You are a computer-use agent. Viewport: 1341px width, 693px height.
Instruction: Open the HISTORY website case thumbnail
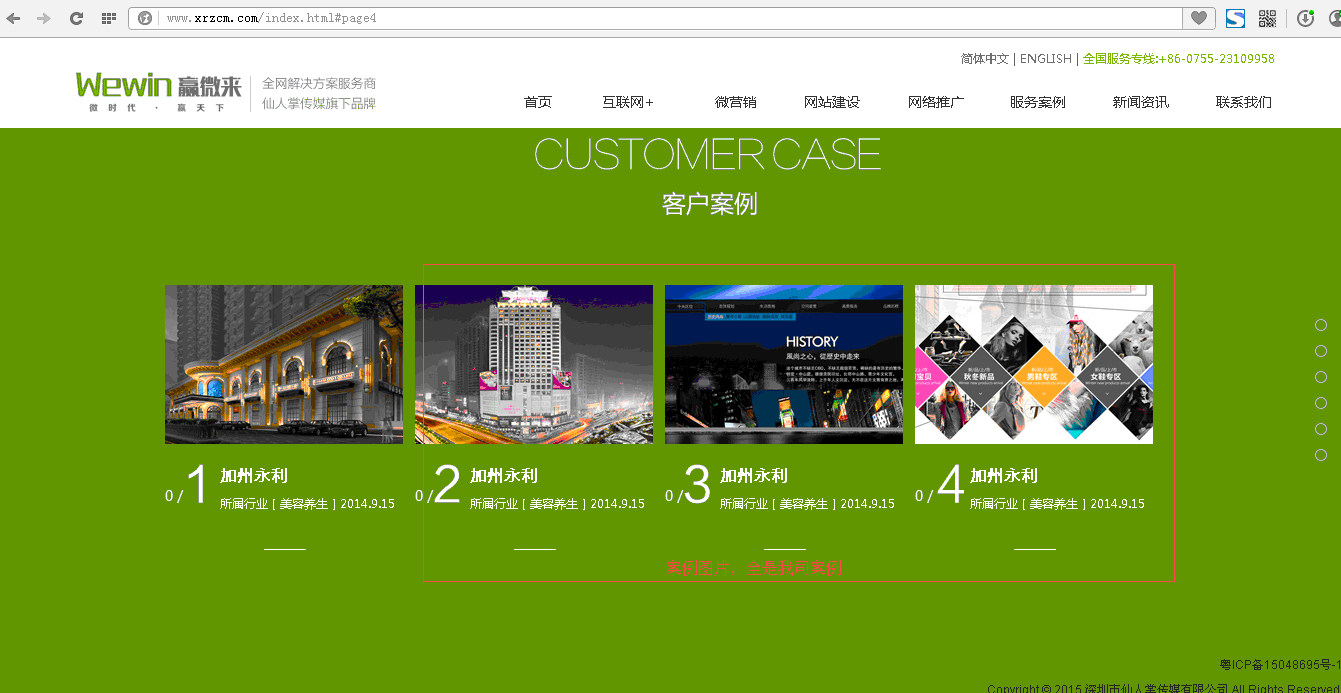(783, 364)
